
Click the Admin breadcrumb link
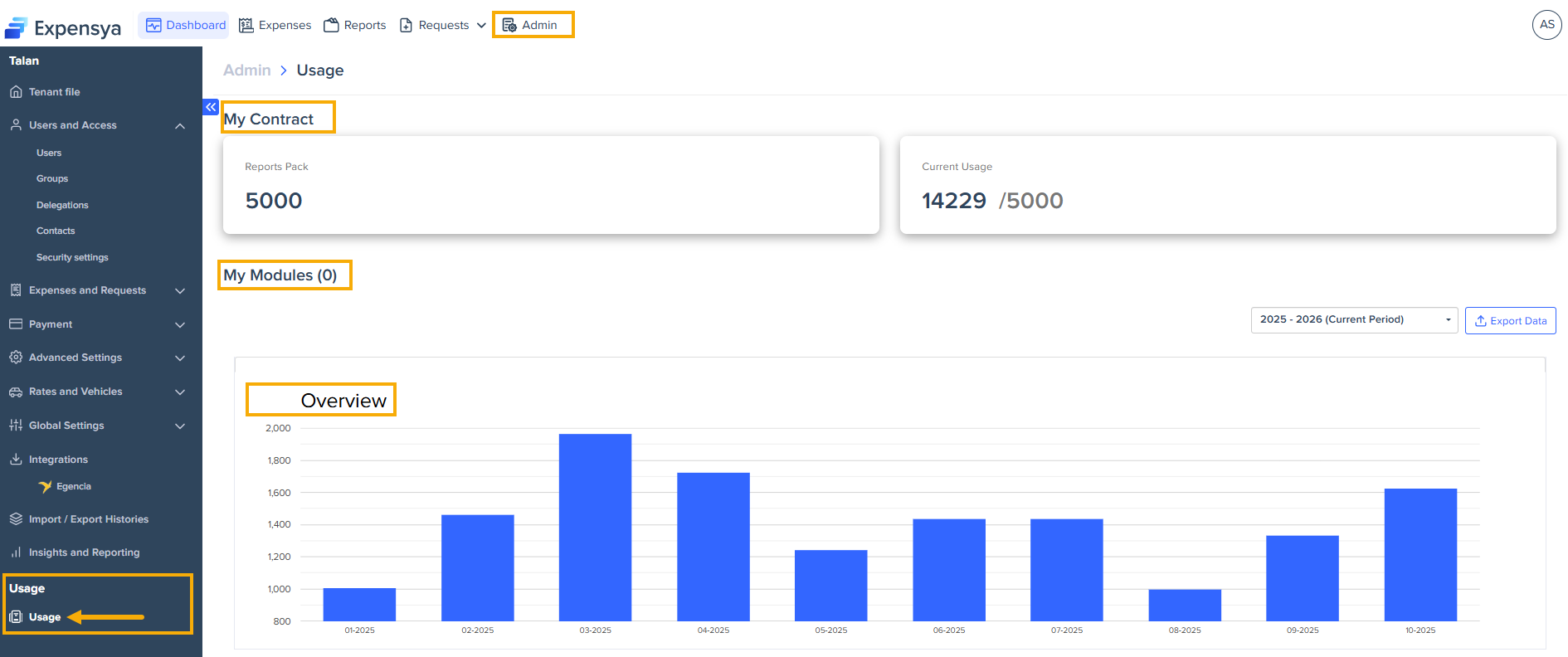coord(247,71)
